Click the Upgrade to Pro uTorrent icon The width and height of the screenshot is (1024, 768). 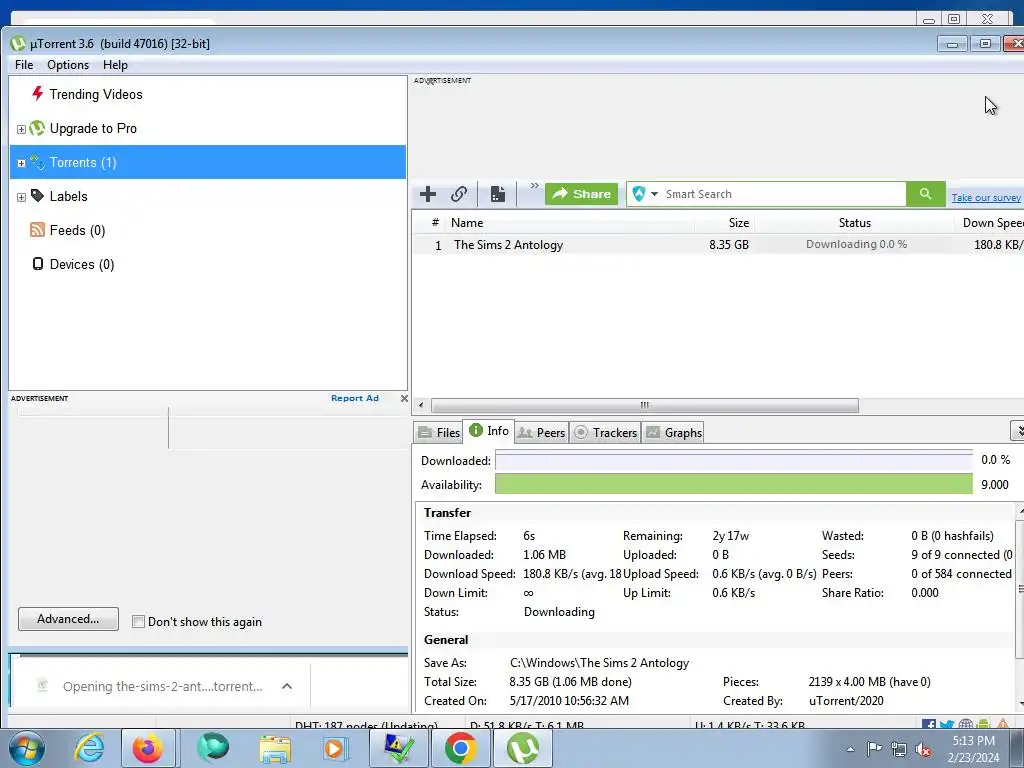pos(37,128)
